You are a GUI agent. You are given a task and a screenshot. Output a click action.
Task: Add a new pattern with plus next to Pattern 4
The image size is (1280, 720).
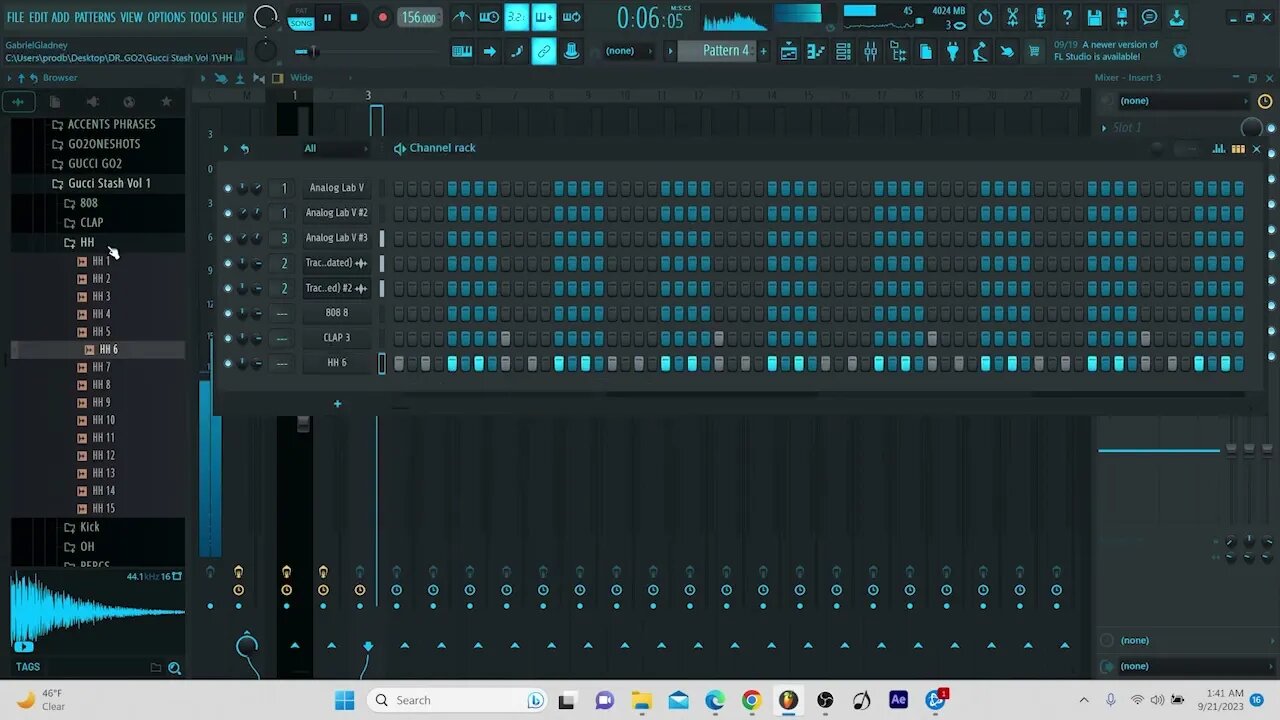pos(764,51)
